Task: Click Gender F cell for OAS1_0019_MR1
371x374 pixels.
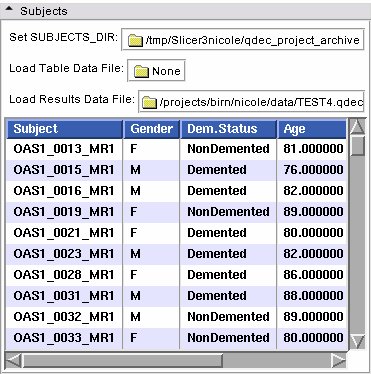Action: (152, 212)
